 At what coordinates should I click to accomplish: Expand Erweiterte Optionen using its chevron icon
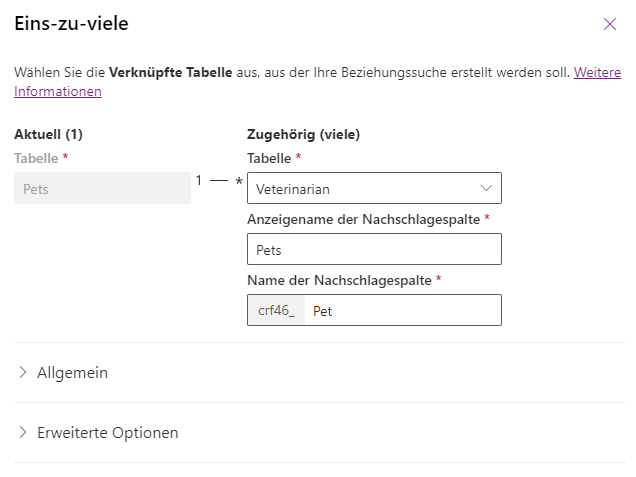23,432
